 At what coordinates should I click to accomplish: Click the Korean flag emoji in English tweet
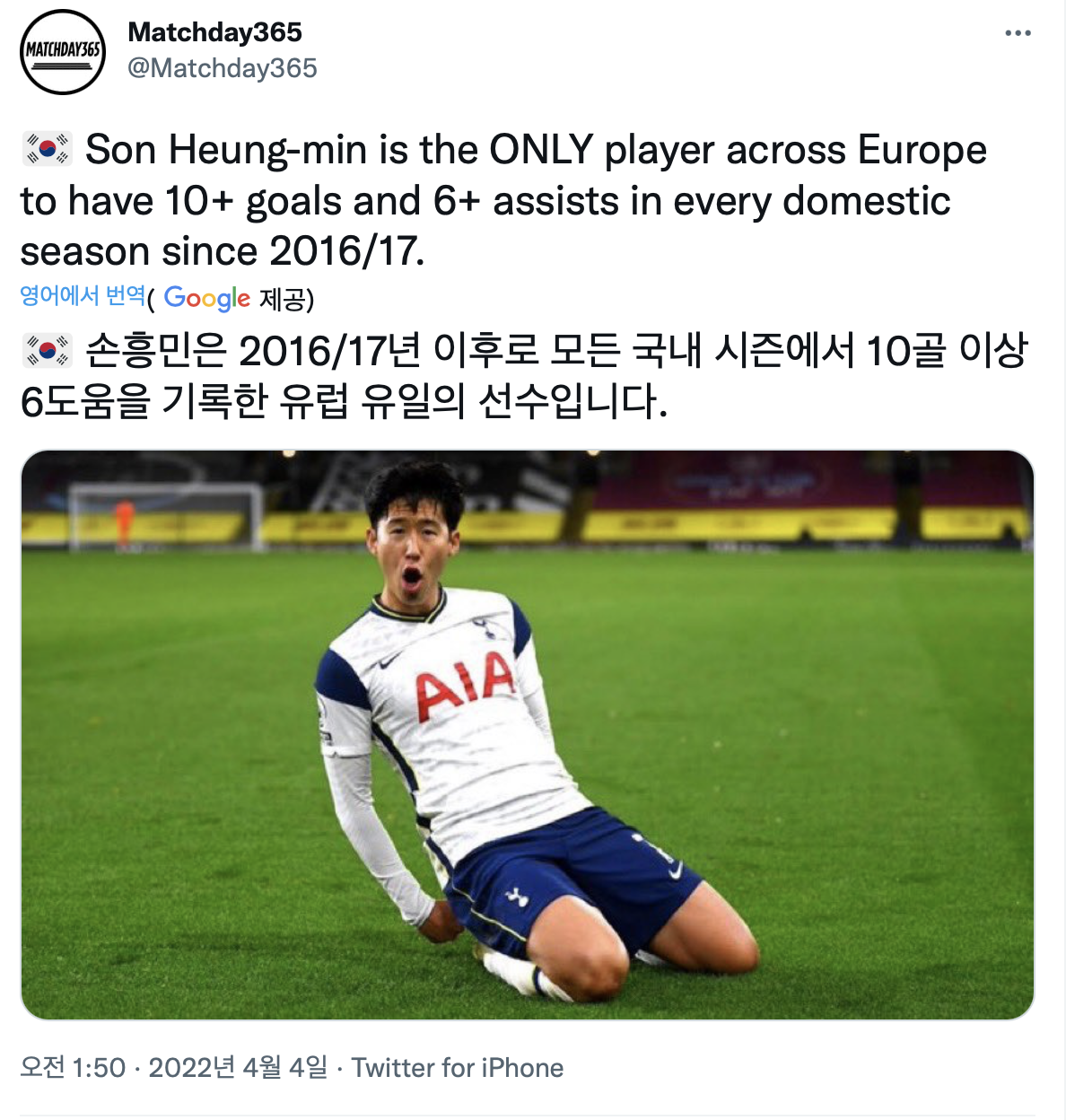pyautogui.click(x=47, y=150)
